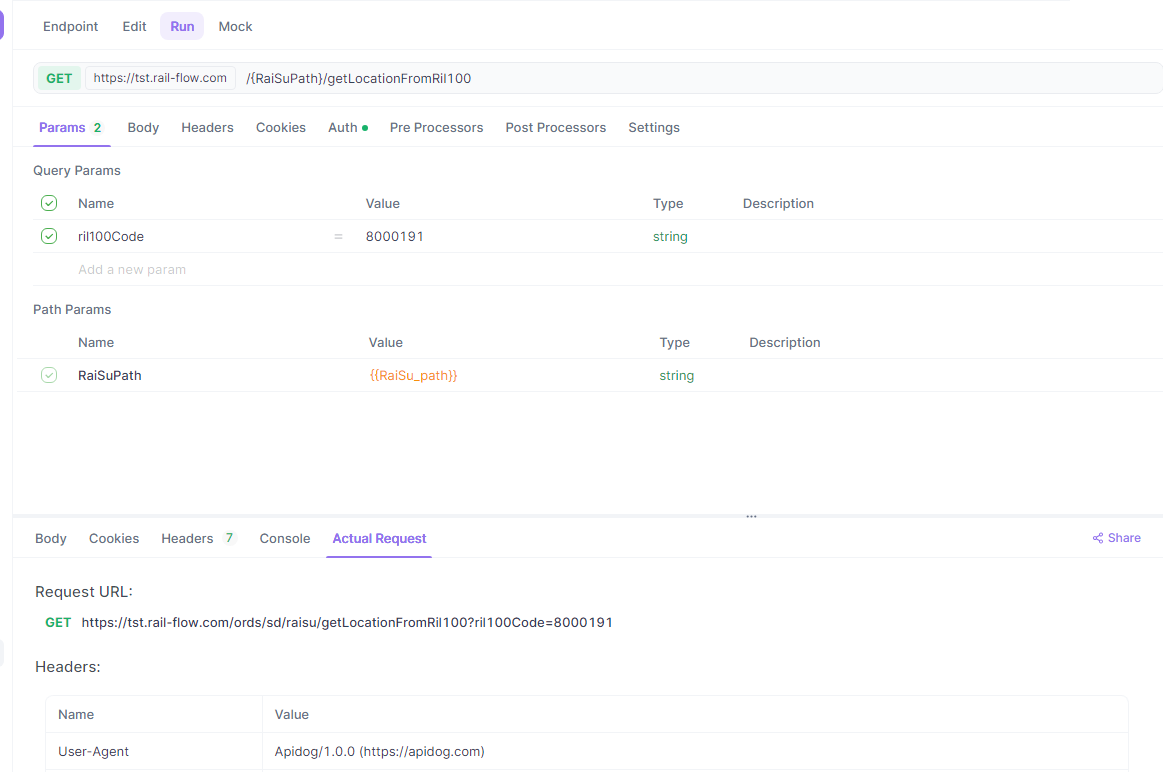
Task: Switch to Pre Processors tab
Action: (436, 128)
